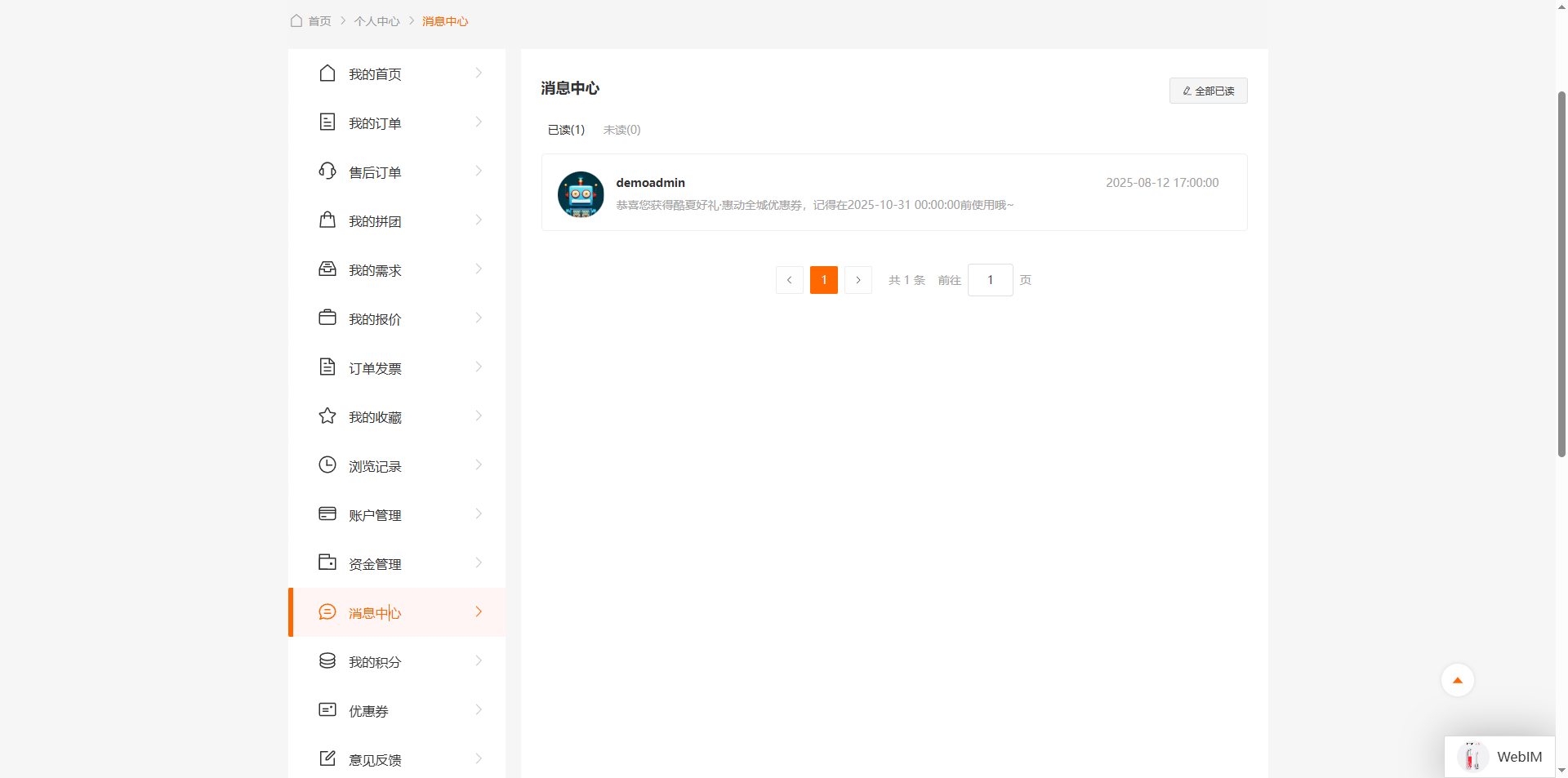Click the 我的订单 document icon

(327, 122)
